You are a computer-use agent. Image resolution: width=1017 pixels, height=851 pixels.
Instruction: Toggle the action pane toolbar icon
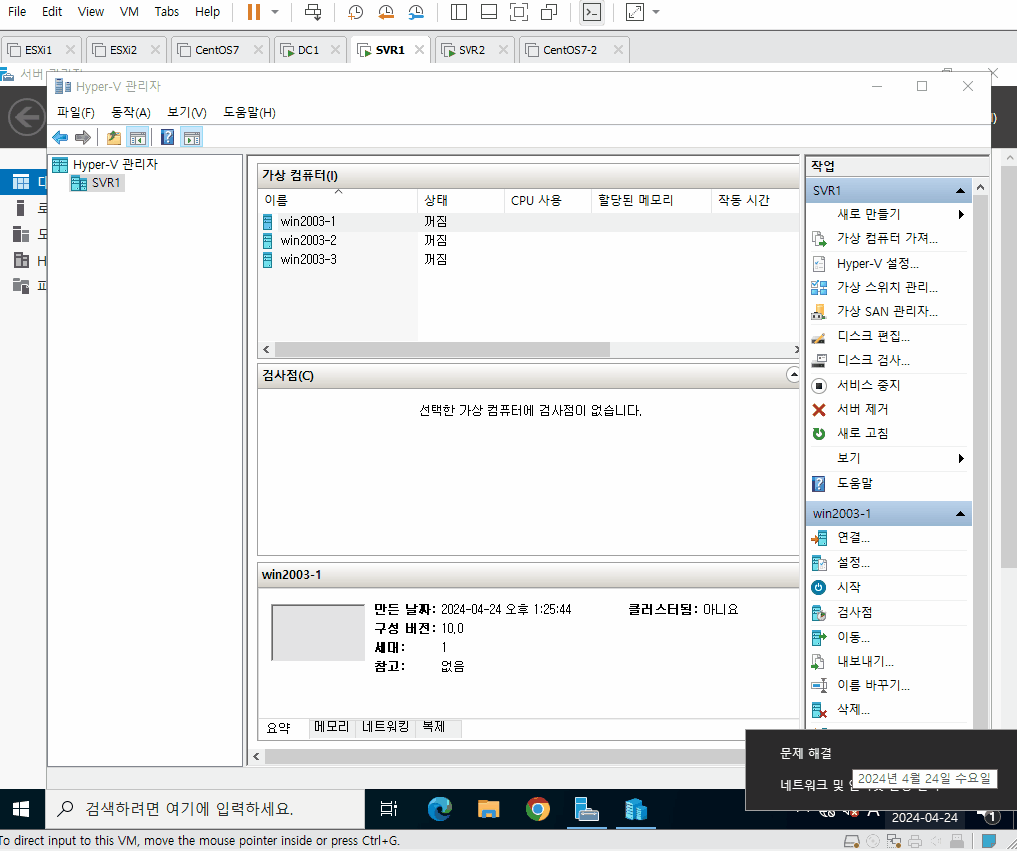point(192,138)
